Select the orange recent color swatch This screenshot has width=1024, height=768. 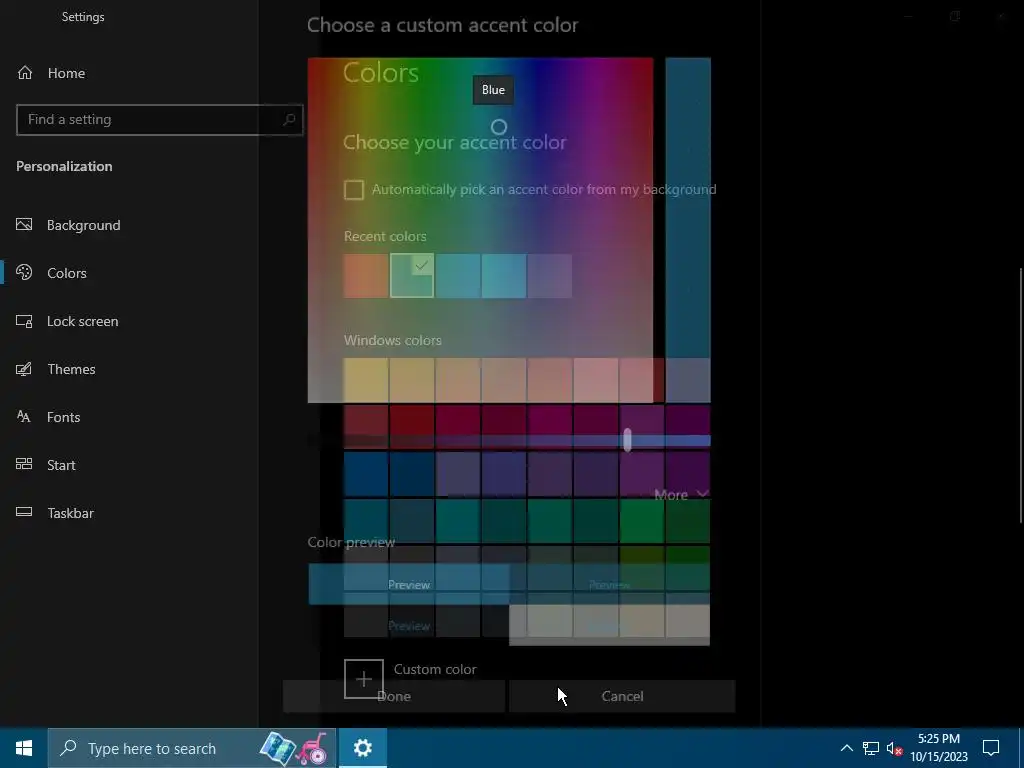point(366,276)
